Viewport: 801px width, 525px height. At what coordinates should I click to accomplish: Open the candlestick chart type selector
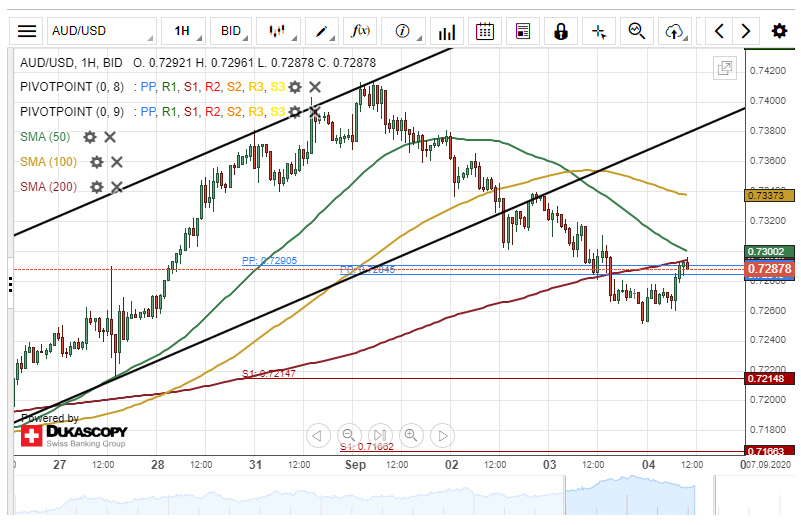click(278, 31)
